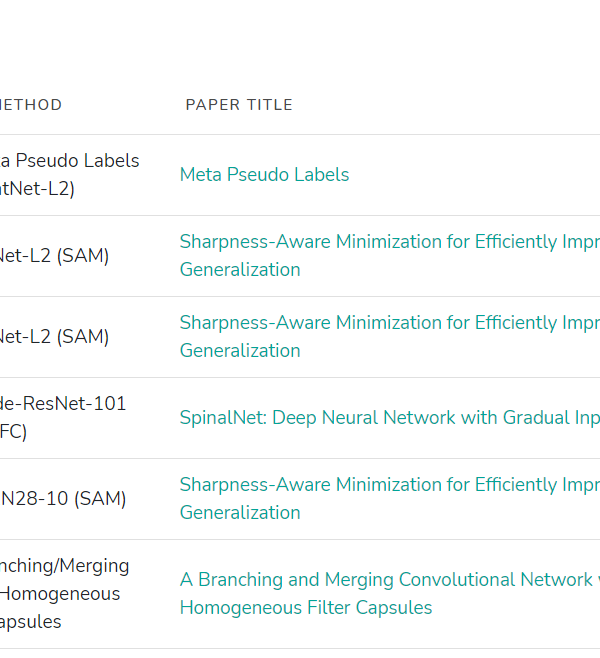Select the first Net-L2 (SAM) method cell
This screenshot has width=600, height=658.
coord(54,256)
